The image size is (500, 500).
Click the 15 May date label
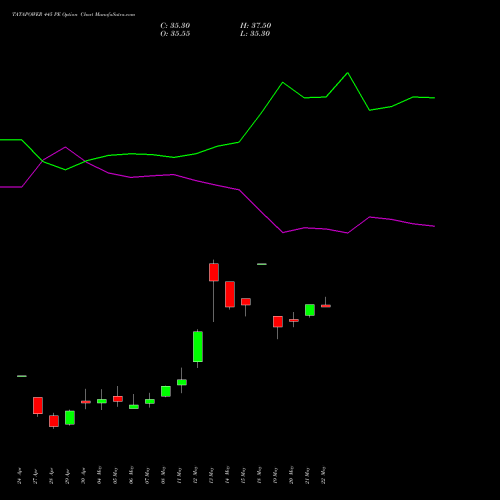[243, 475]
